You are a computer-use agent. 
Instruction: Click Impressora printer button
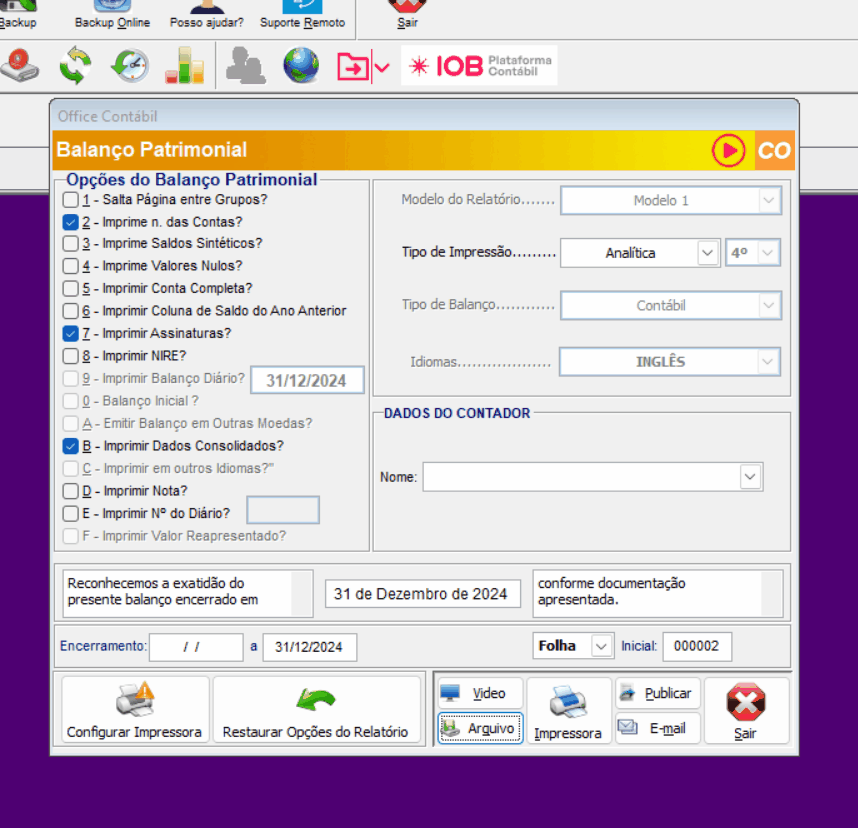[x=568, y=711]
